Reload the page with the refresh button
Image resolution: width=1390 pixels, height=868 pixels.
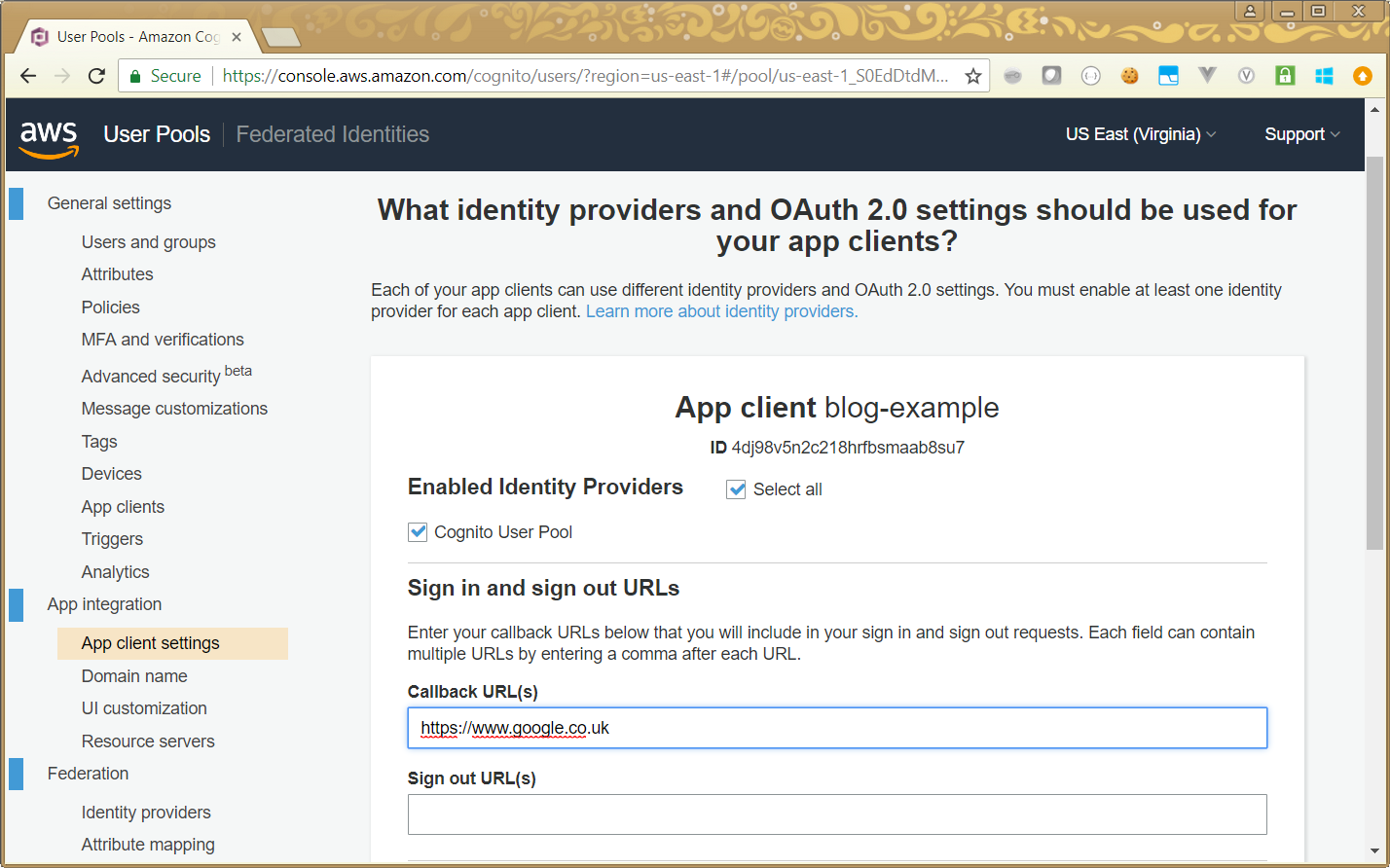(x=96, y=76)
